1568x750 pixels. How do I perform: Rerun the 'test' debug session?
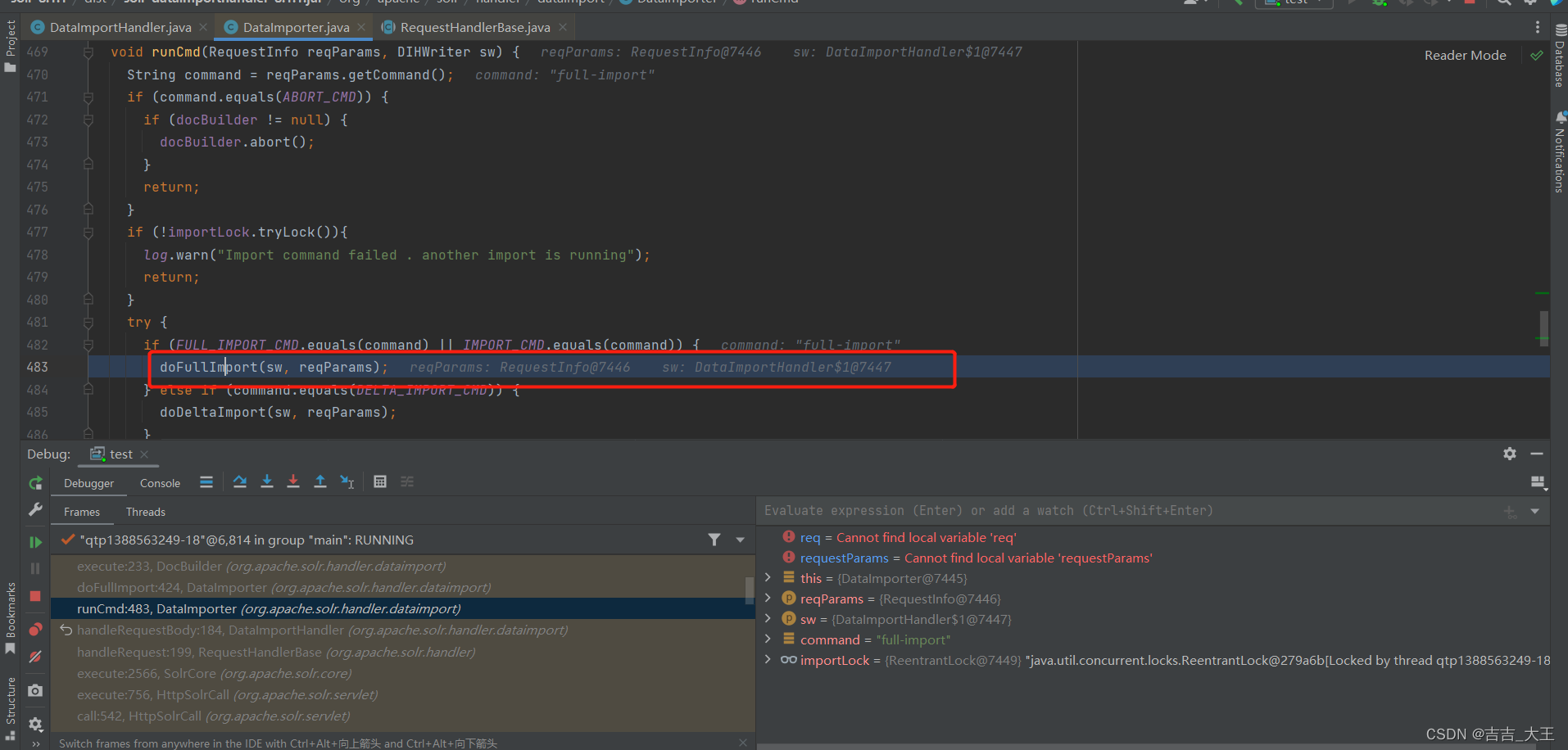[x=35, y=483]
